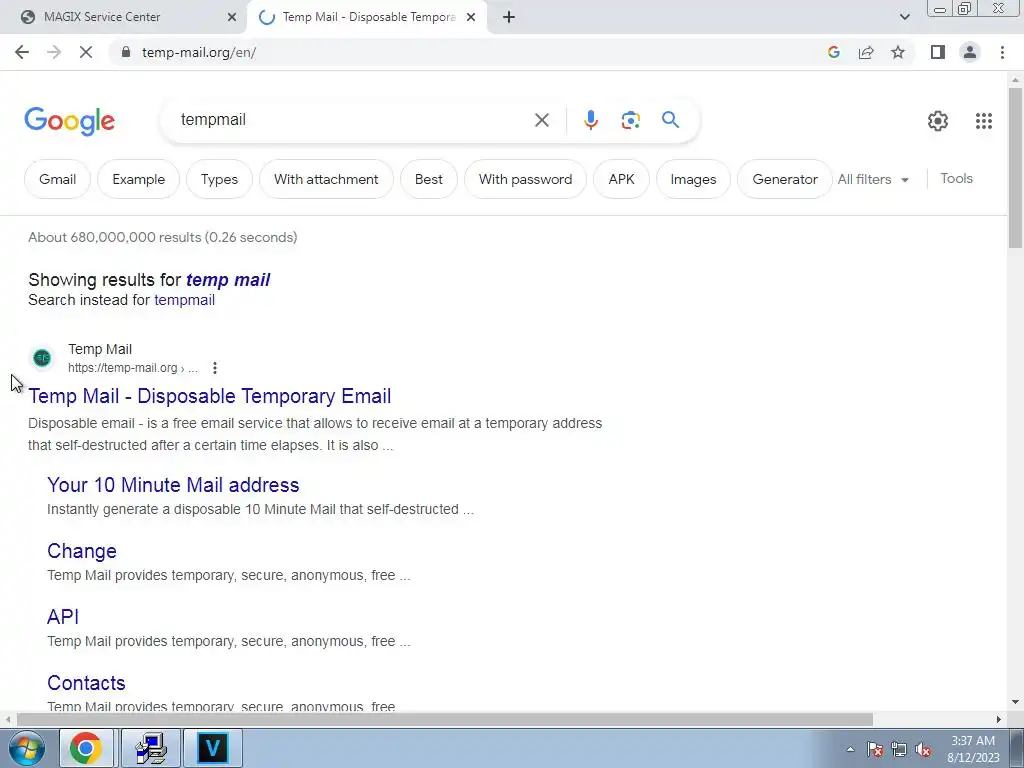Screen dimensions: 1024x768
Task: Select the With password chip
Action: 526,179
